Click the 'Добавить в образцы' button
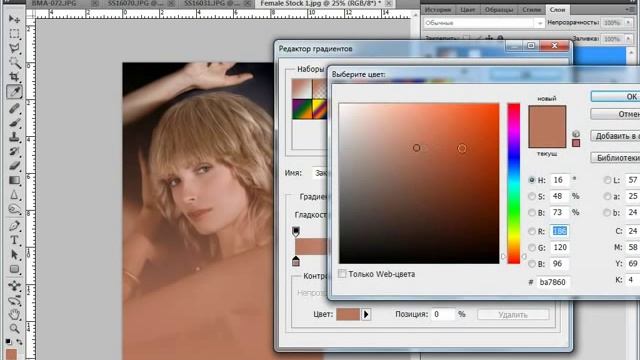 616,136
